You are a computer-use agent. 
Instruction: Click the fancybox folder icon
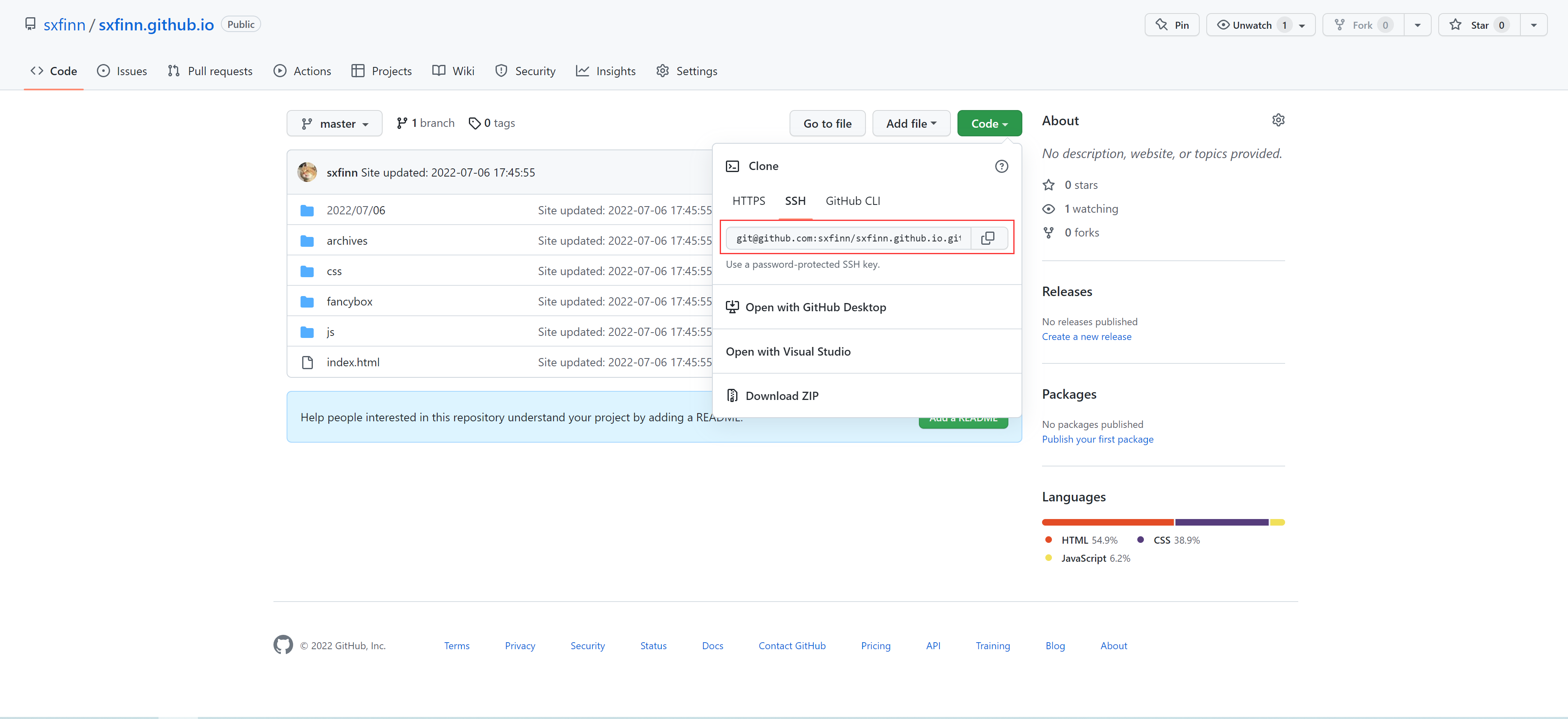[308, 301]
